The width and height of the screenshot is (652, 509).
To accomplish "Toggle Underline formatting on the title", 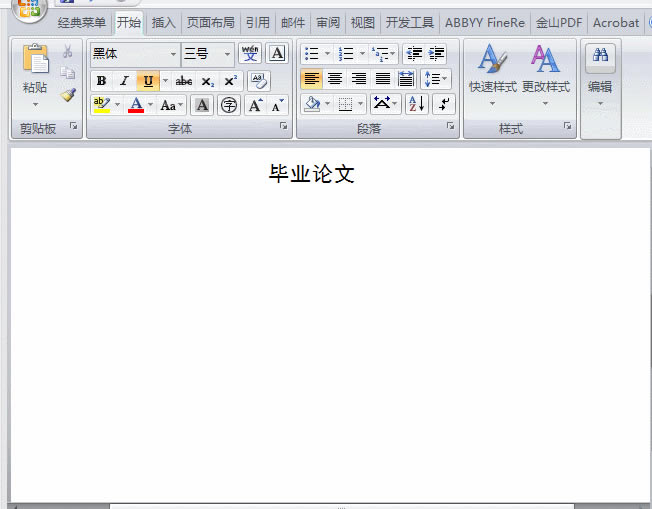I will [148, 81].
